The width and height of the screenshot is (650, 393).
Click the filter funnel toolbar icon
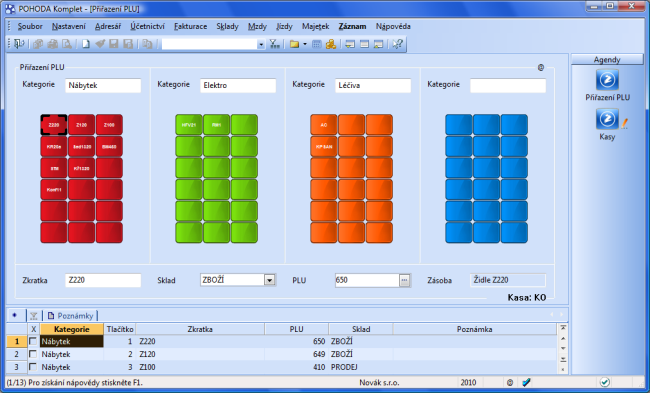274,44
